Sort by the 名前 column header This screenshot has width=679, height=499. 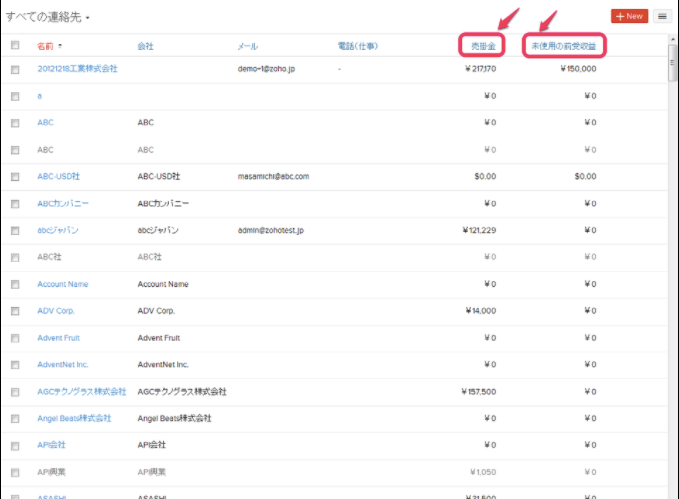pos(46,46)
